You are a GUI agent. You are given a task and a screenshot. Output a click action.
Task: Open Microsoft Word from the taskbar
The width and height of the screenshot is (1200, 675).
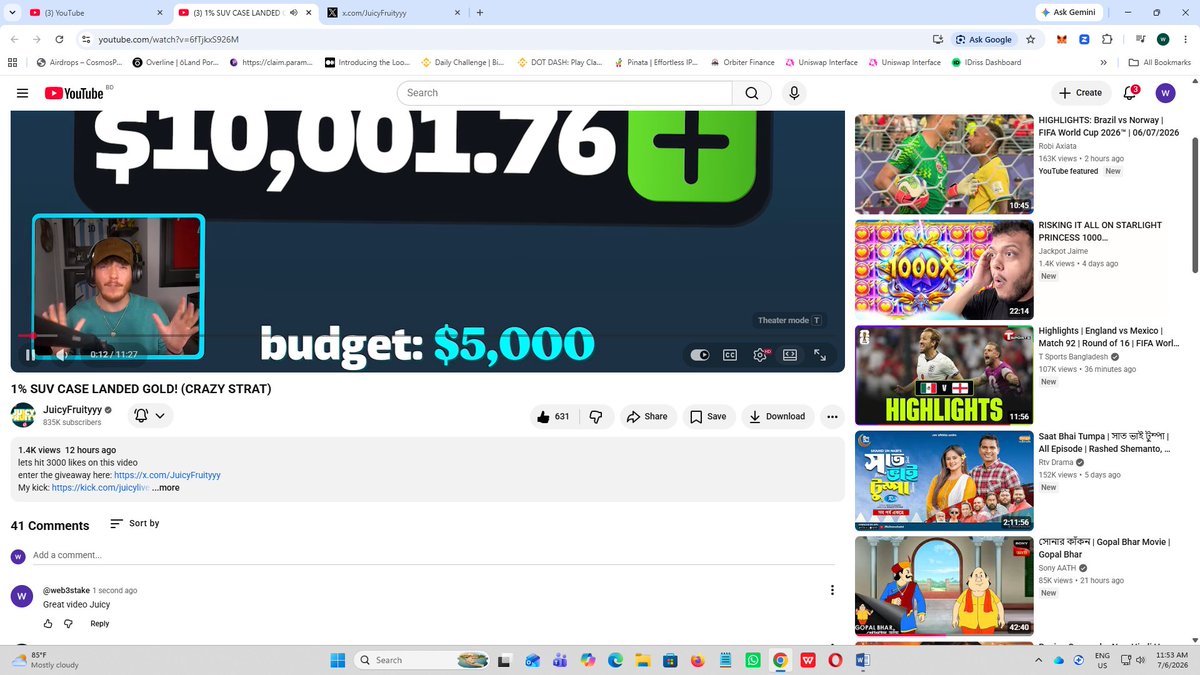click(863, 660)
